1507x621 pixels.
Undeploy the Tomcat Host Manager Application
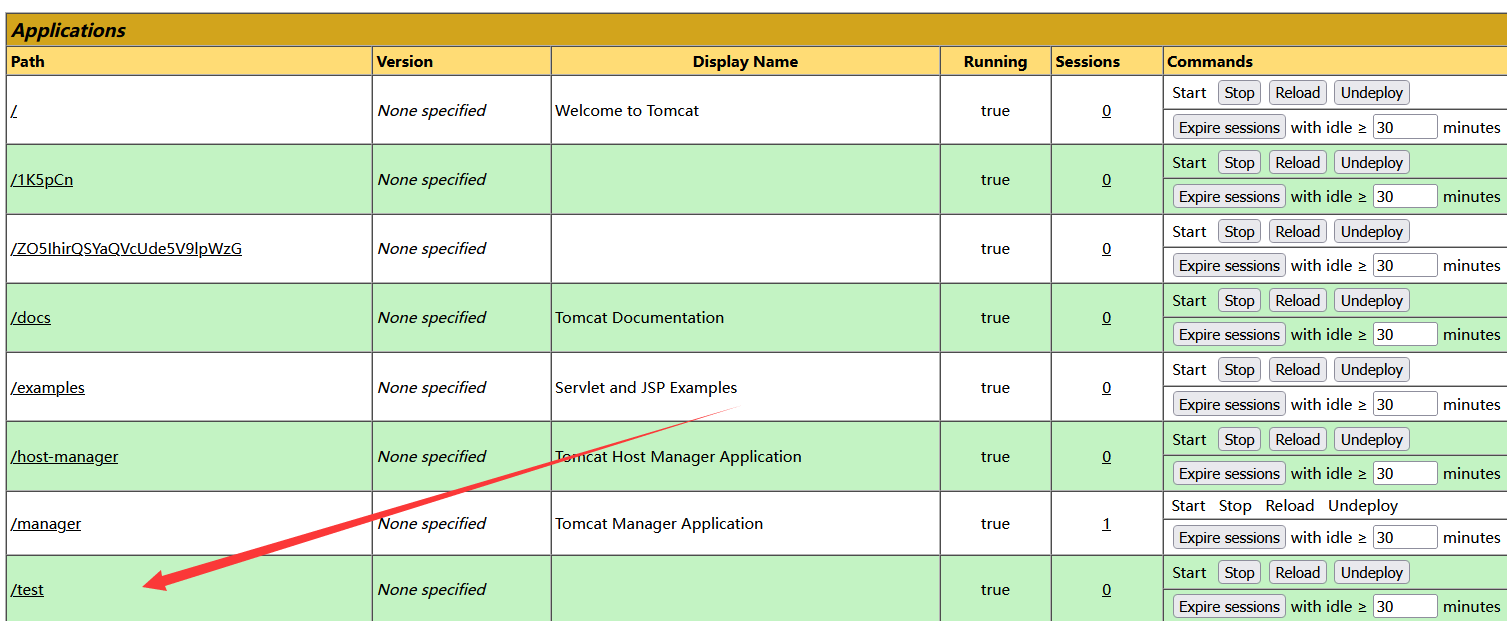(x=1372, y=440)
